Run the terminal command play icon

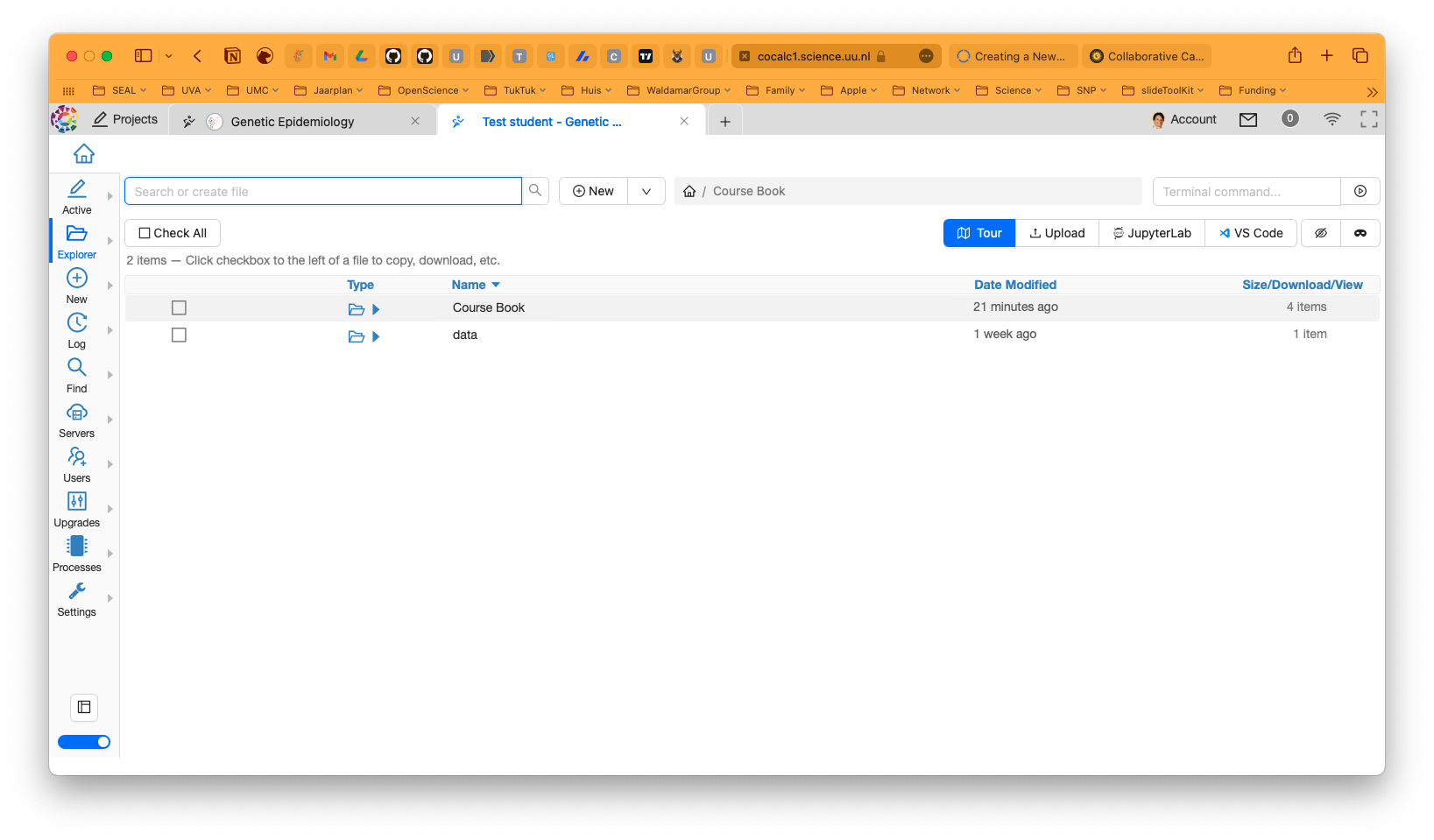coord(1360,191)
